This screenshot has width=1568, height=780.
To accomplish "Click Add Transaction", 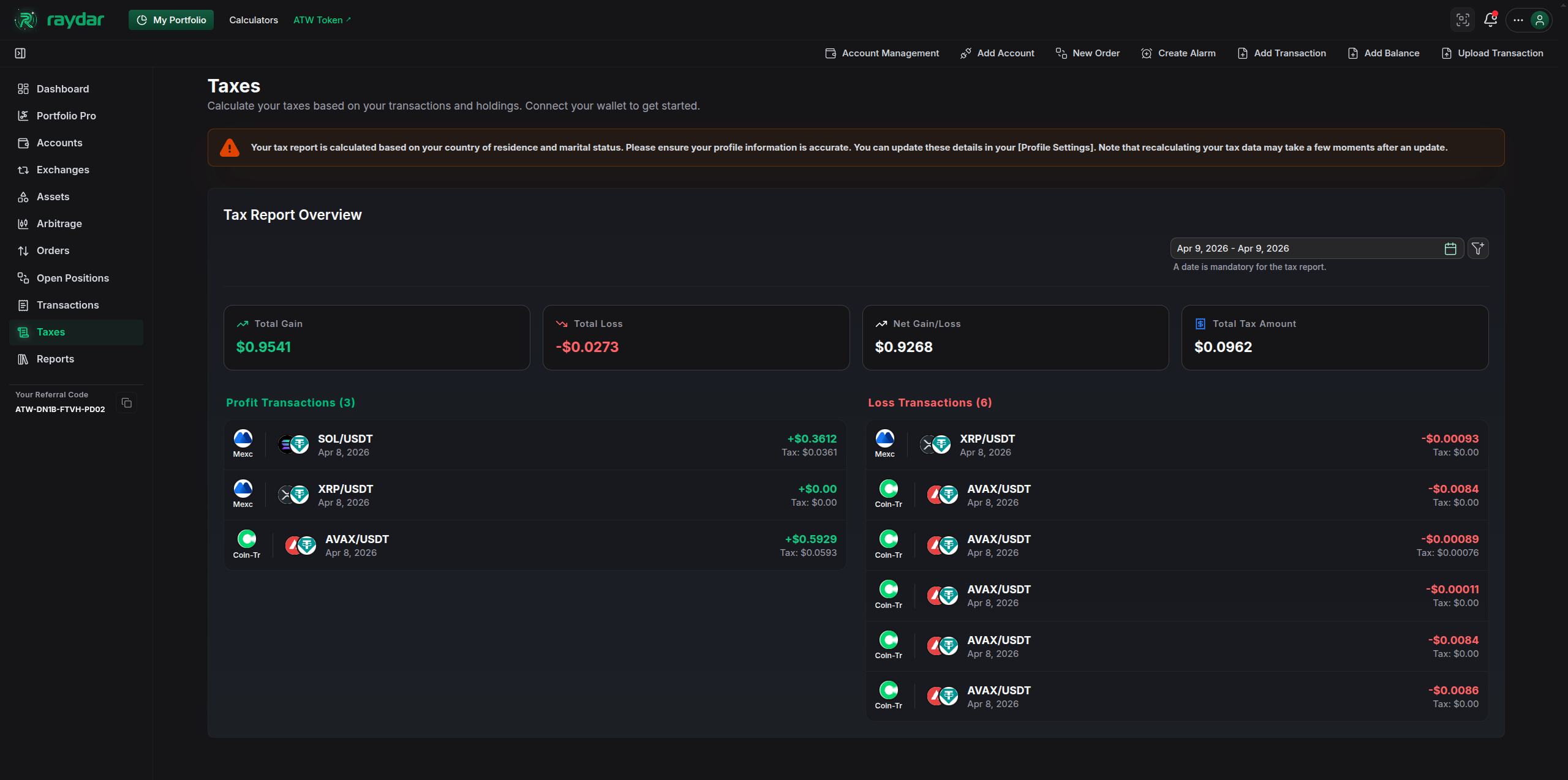I will pos(1281,53).
